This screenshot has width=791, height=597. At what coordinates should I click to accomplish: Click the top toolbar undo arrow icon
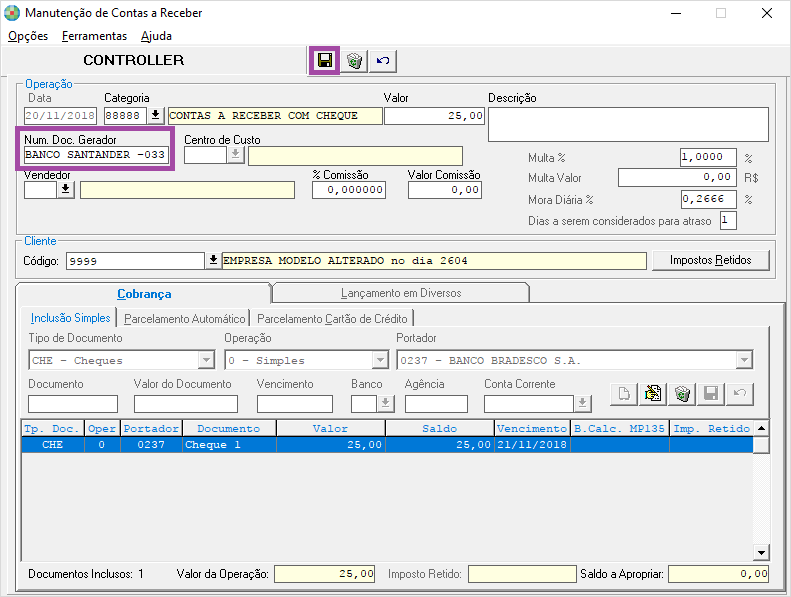coord(383,61)
